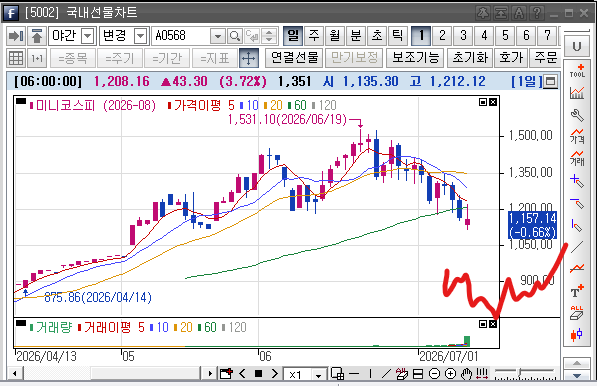Click the zoom slider in bottom toolbar

point(525,373)
